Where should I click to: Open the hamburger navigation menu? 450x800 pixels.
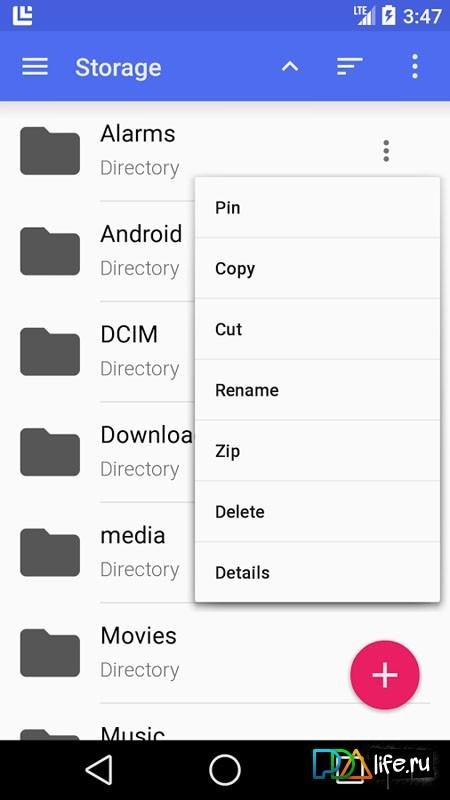(35, 67)
